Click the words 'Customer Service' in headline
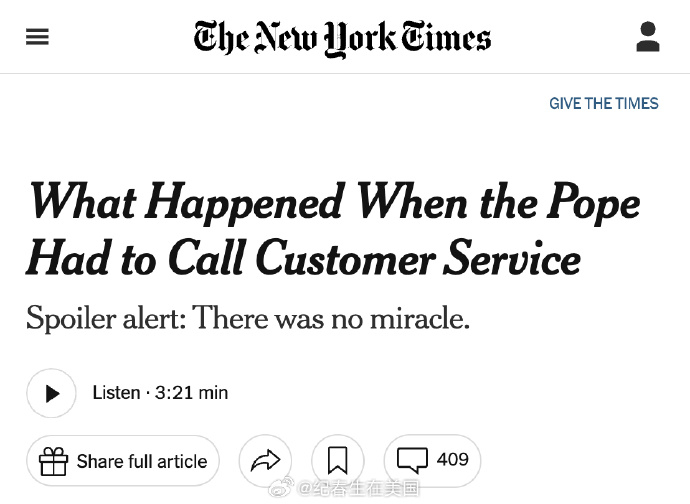This screenshot has height=504, width=690. (x=418, y=258)
